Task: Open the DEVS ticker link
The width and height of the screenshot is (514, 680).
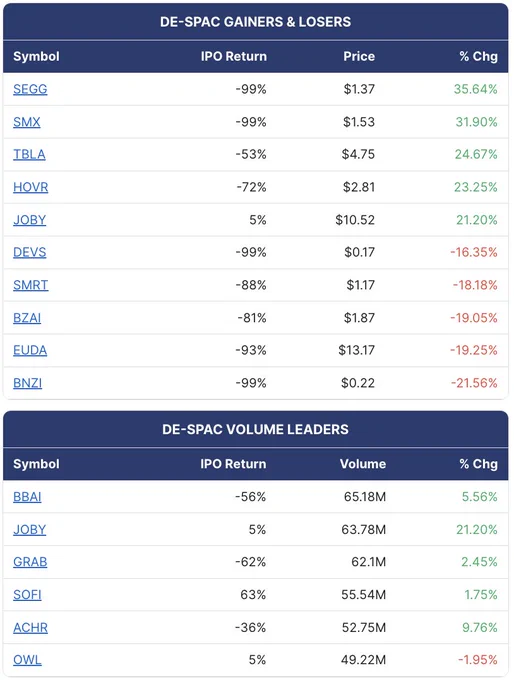Action: 29,252
